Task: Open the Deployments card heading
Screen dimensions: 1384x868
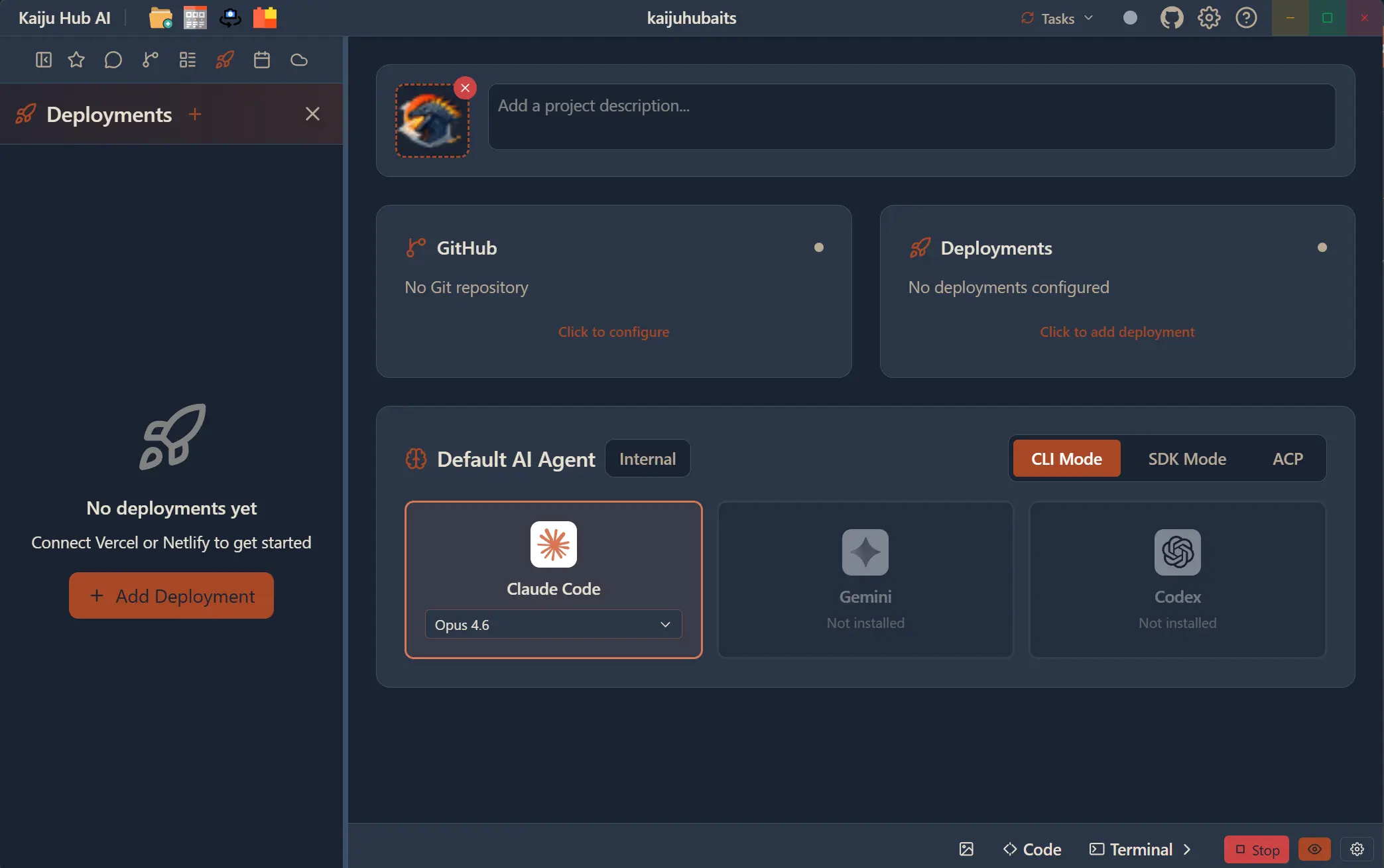Action: pyautogui.click(x=996, y=248)
